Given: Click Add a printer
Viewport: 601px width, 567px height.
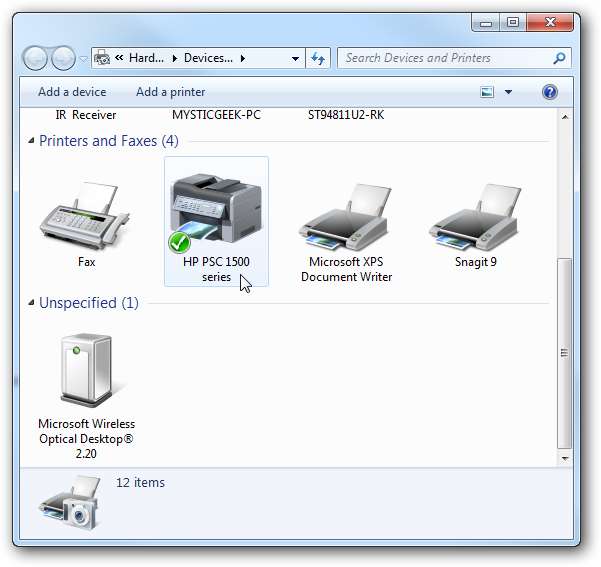Looking at the screenshot, I should 170,92.
